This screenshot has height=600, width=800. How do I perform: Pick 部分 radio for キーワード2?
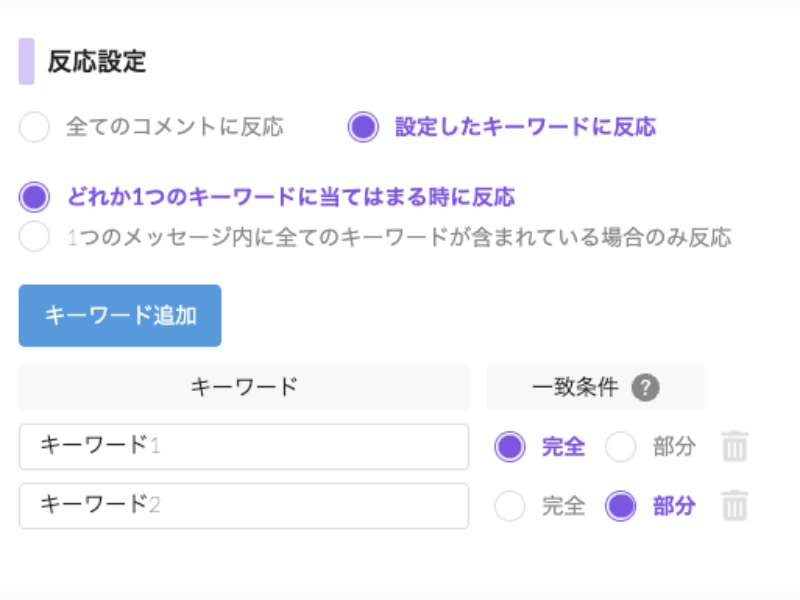(620, 506)
